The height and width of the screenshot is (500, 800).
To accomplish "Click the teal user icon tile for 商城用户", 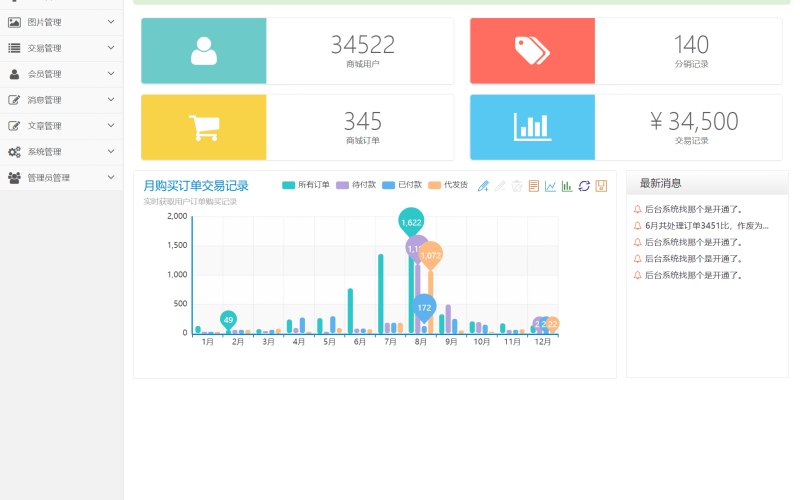I will pyautogui.click(x=204, y=51).
